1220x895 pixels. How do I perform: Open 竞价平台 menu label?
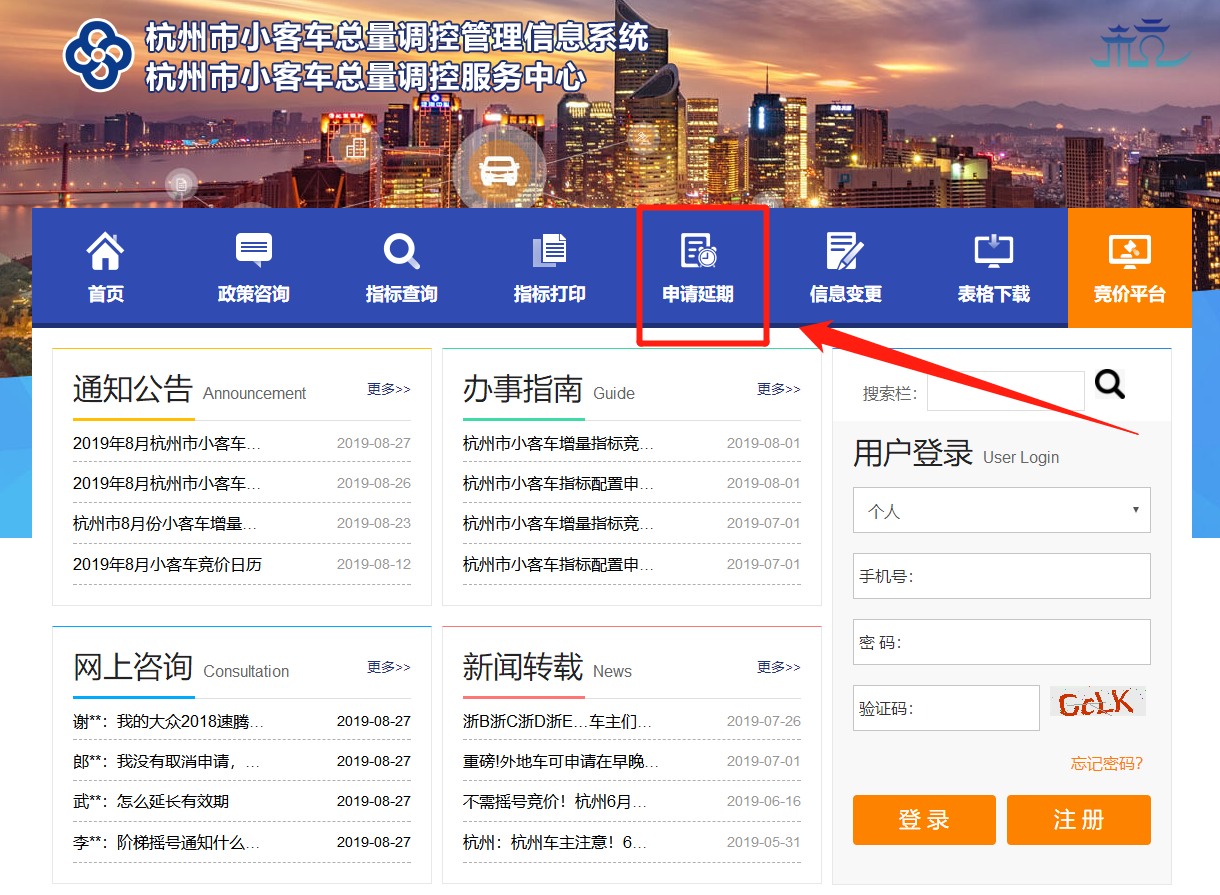pyautogui.click(x=1130, y=294)
